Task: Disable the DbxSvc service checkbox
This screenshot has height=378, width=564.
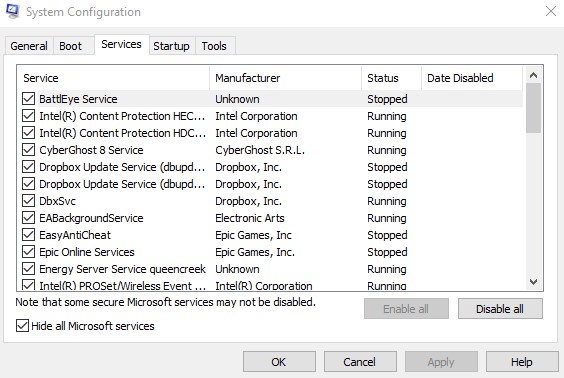Action: (x=28, y=201)
